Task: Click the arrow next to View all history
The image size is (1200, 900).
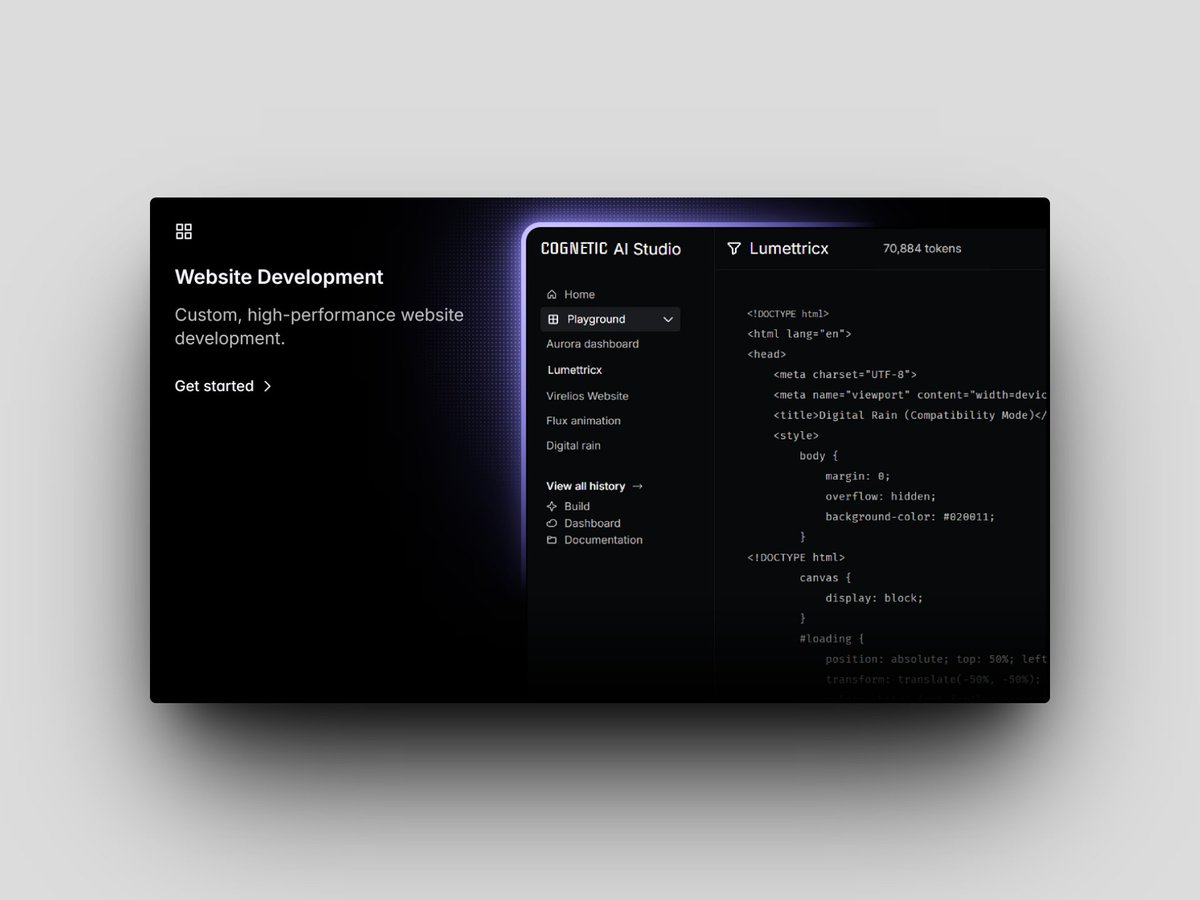Action: [638, 486]
